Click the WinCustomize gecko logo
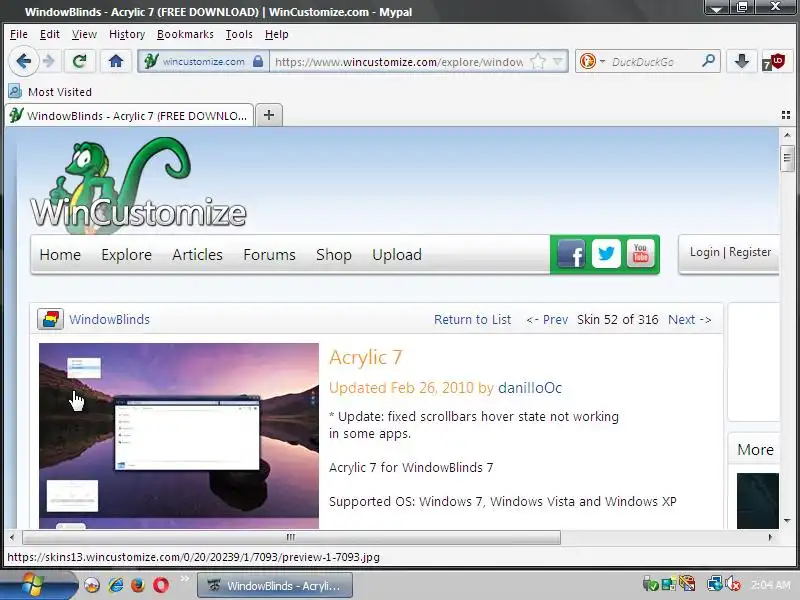 tap(138, 185)
